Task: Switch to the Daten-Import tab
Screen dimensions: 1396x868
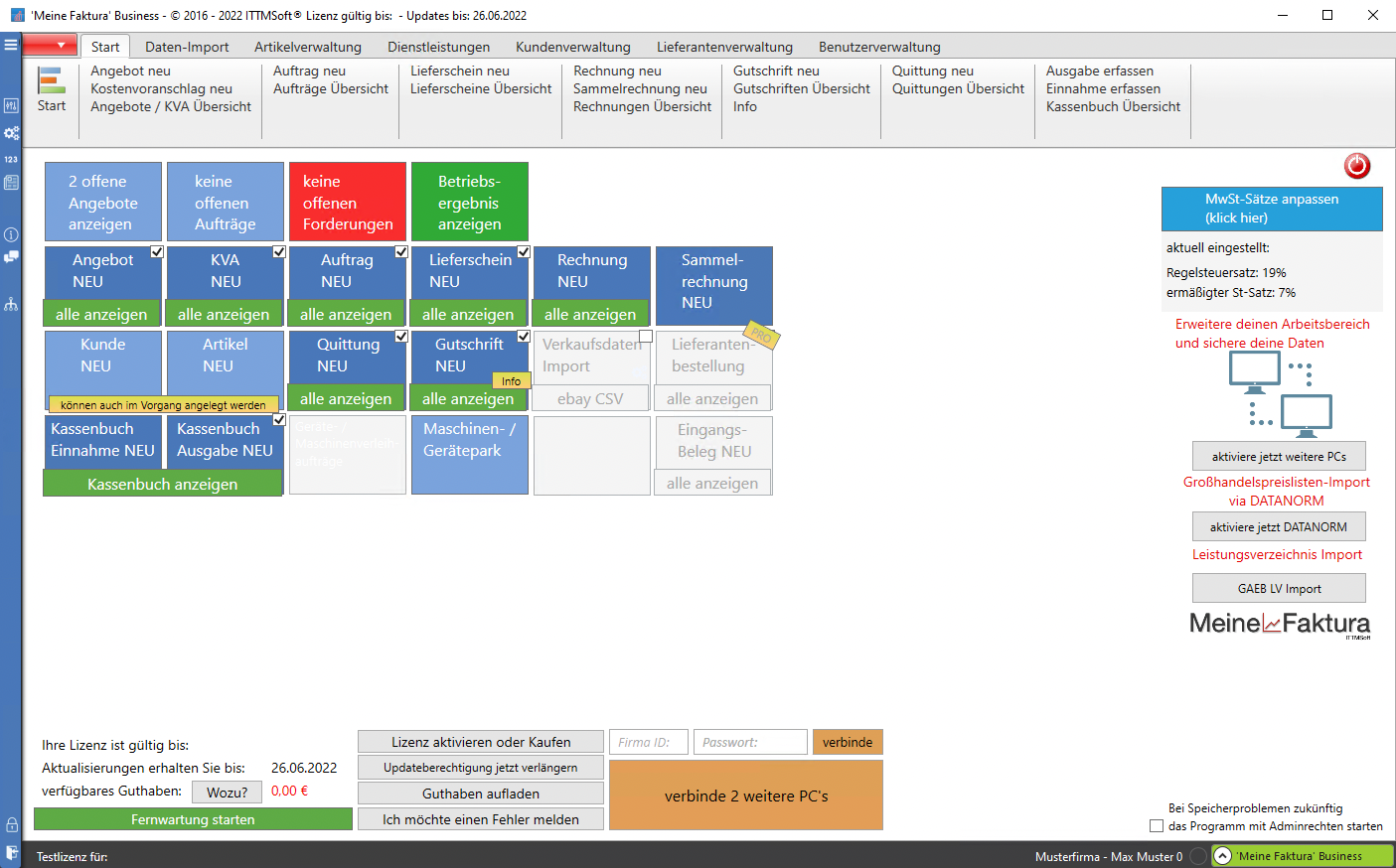Action: [187, 47]
